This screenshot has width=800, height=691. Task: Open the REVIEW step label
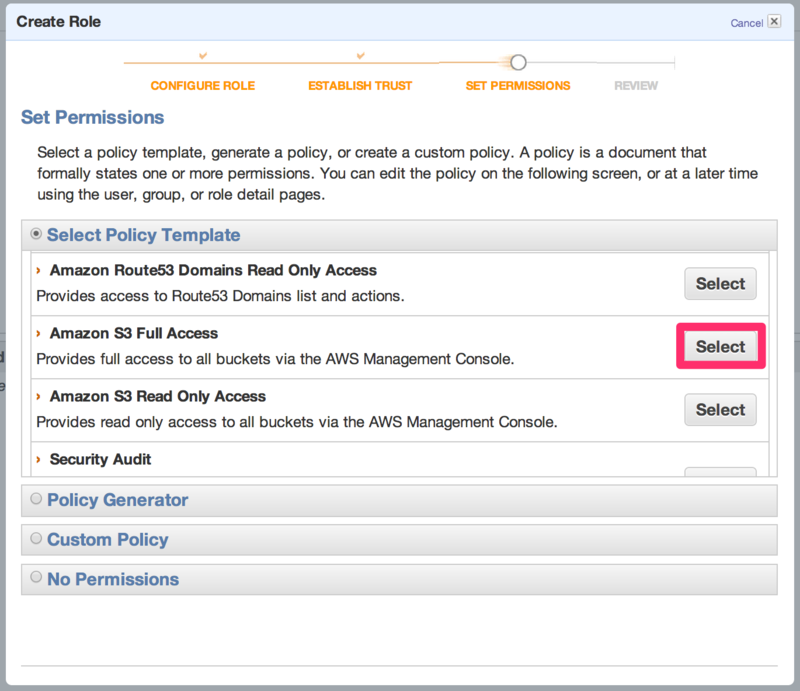(x=636, y=86)
